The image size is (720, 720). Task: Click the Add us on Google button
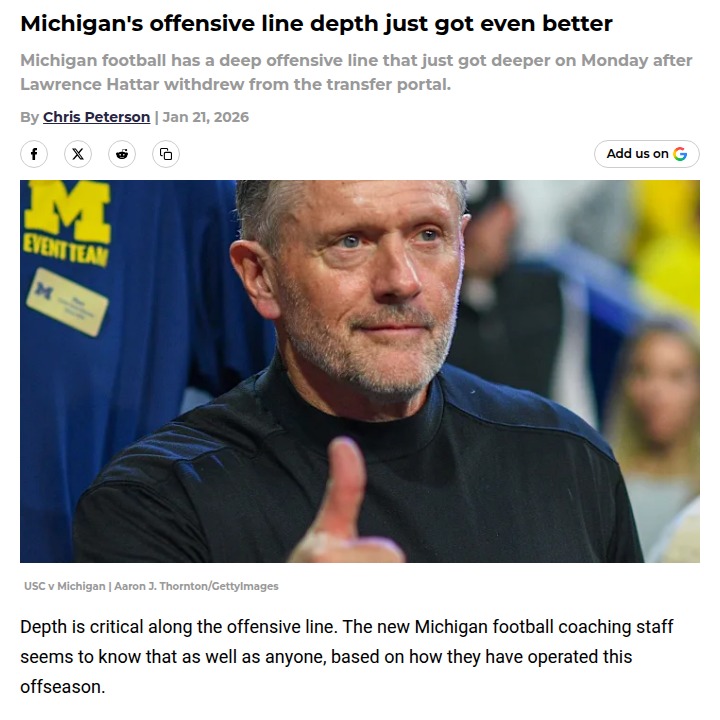pyautogui.click(x=647, y=154)
